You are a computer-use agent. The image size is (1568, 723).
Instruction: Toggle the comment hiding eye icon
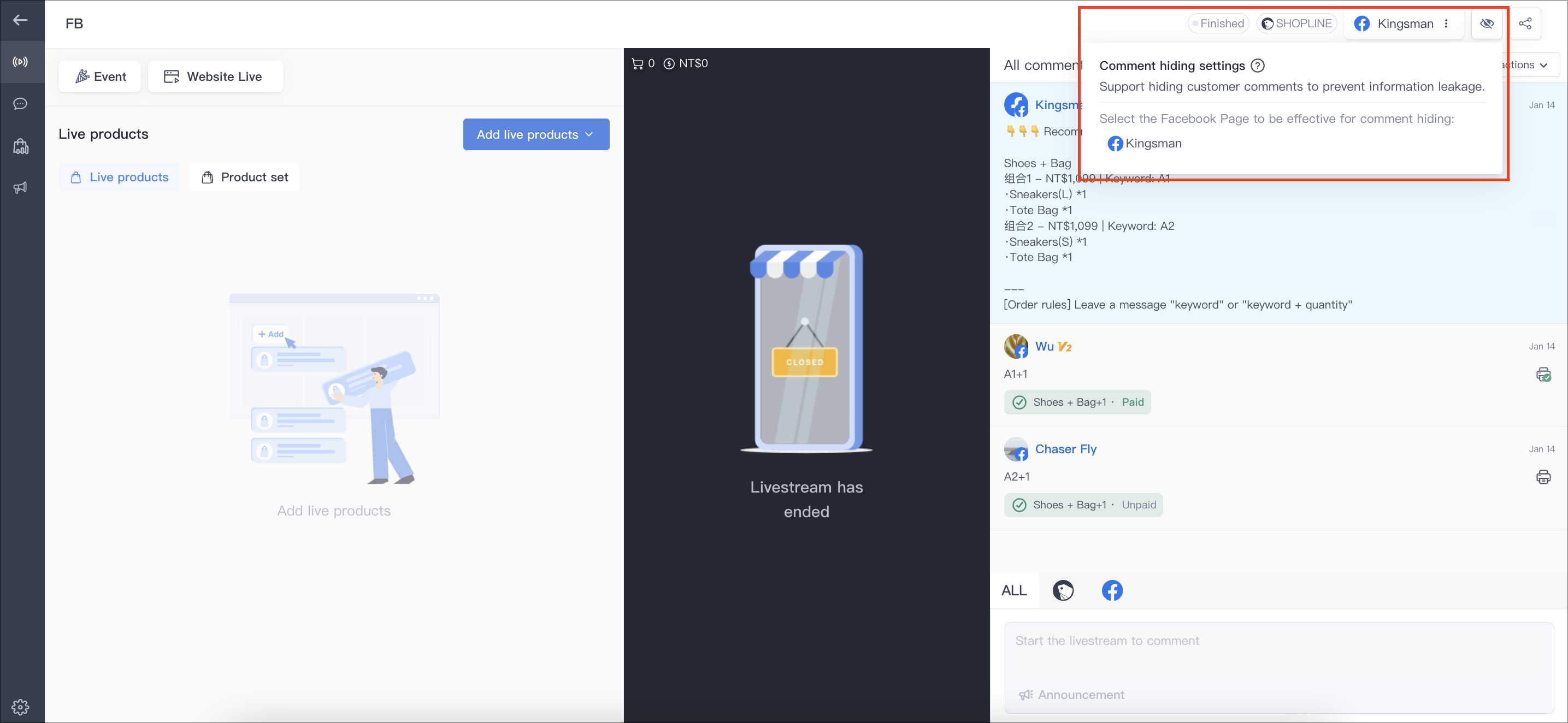pos(1487,23)
